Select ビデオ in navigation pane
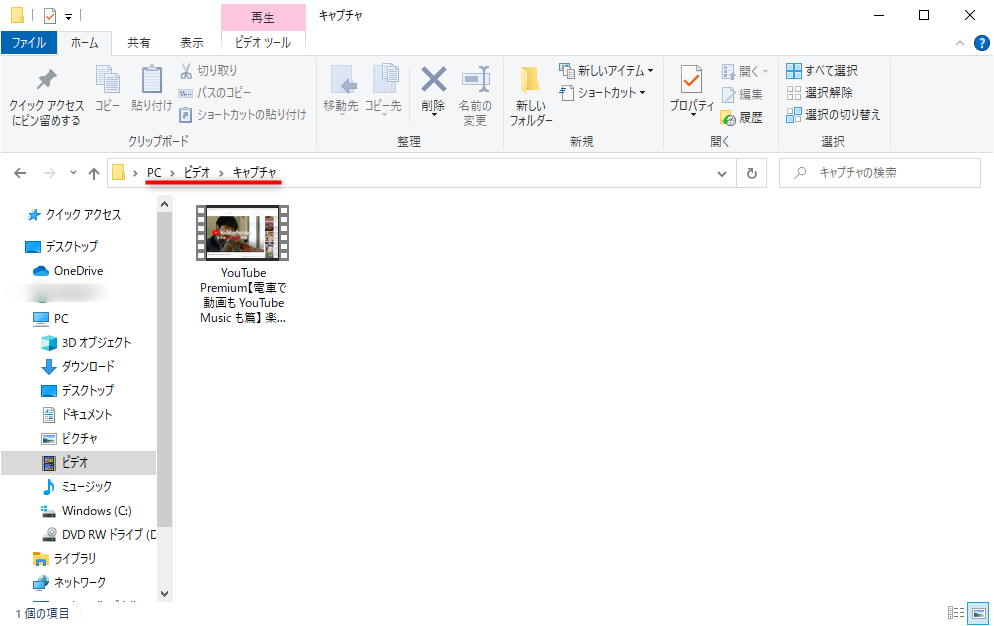The width and height of the screenshot is (994, 626). (x=78, y=463)
